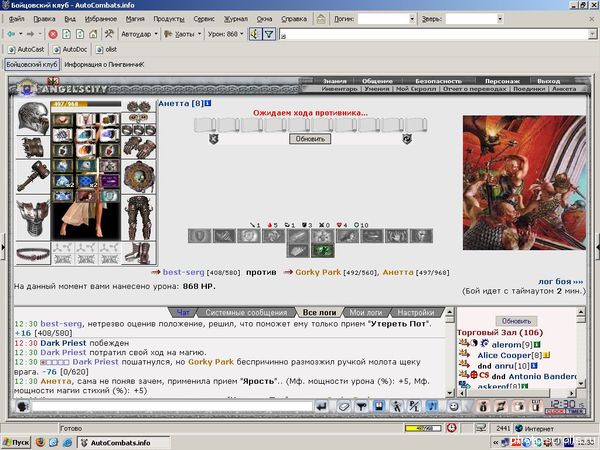
Task: Click the Alice Cooper[8] player name
Action: (x=510, y=355)
